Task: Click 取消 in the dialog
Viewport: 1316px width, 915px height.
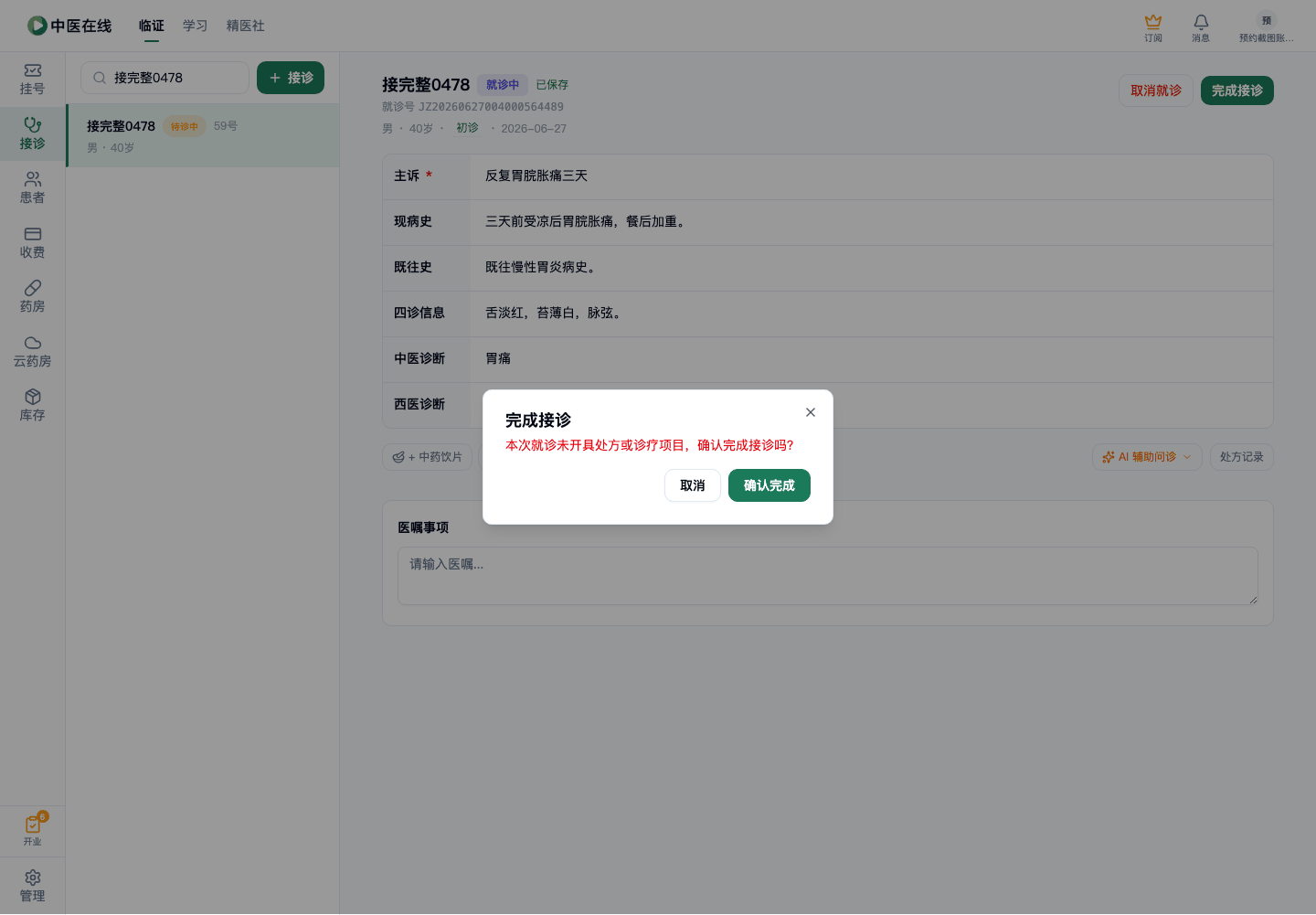Action: (693, 485)
